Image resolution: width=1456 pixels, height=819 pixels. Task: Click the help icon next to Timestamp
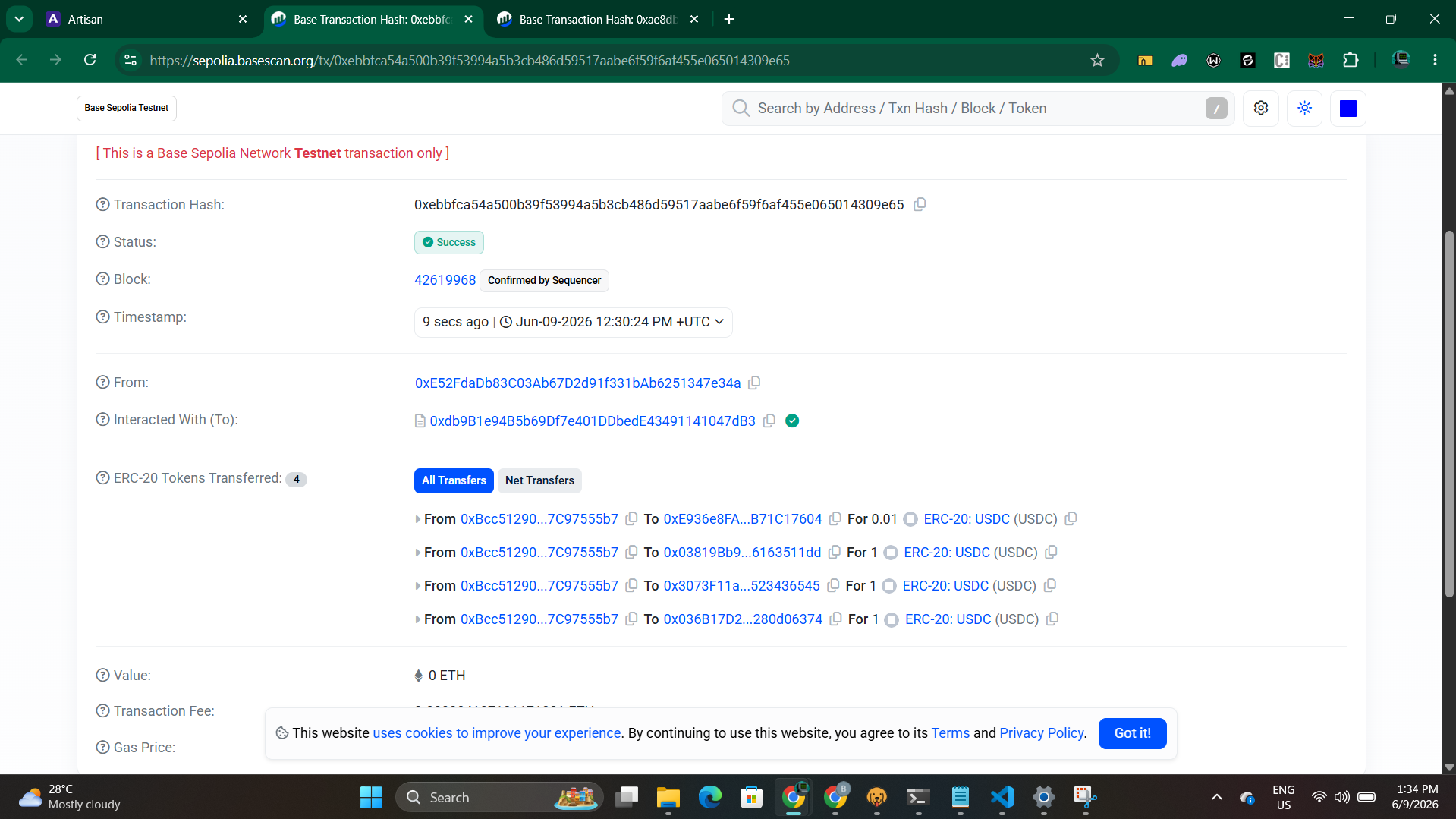(103, 317)
